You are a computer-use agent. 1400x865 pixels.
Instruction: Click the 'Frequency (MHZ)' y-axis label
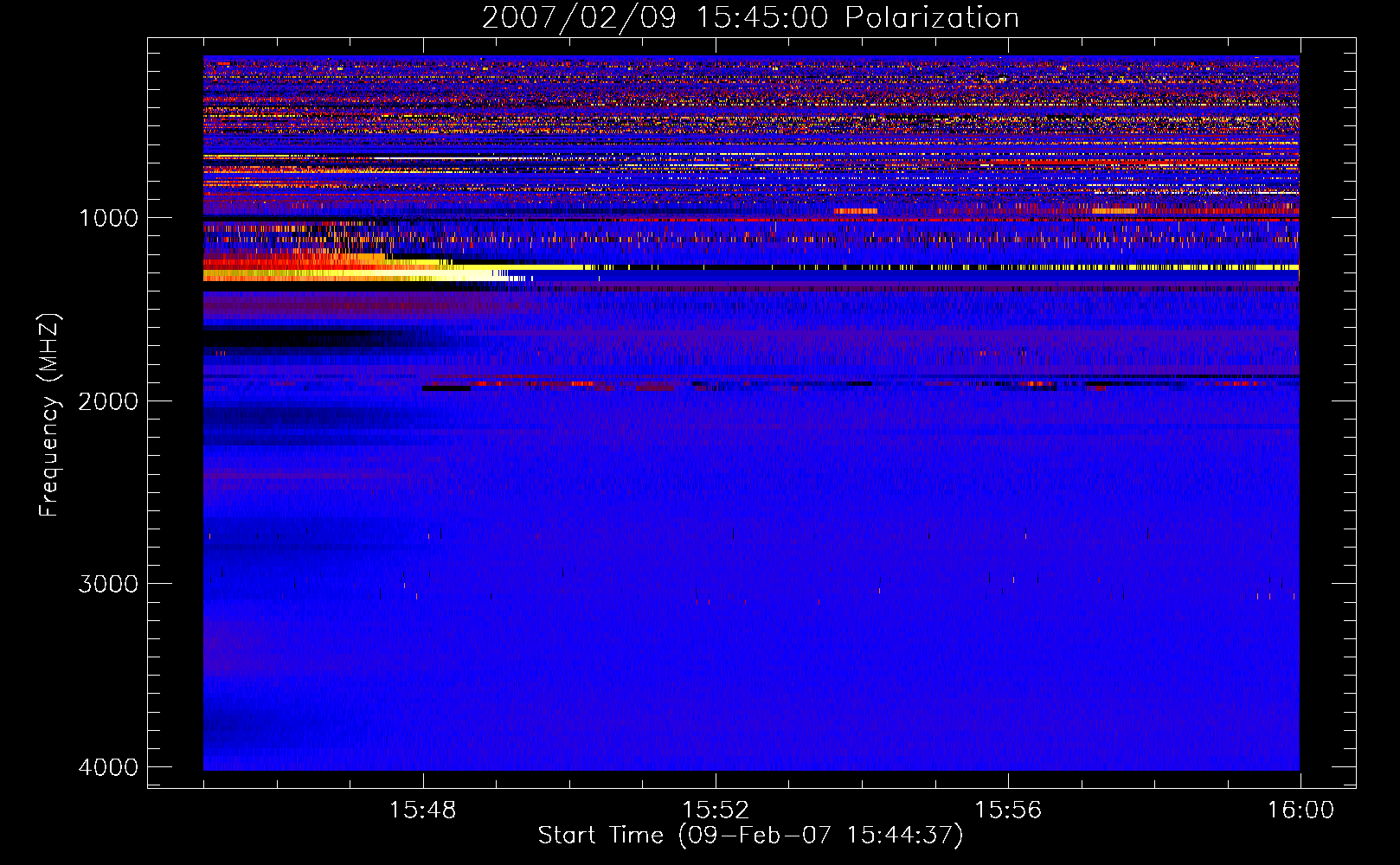[x=50, y=414]
